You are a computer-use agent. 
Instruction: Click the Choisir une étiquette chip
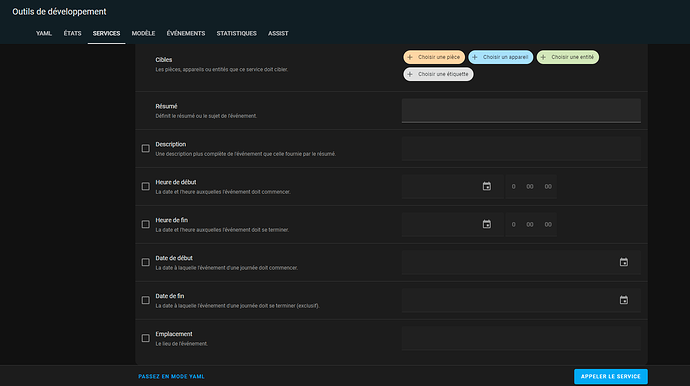pyautogui.click(x=438, y=74)
